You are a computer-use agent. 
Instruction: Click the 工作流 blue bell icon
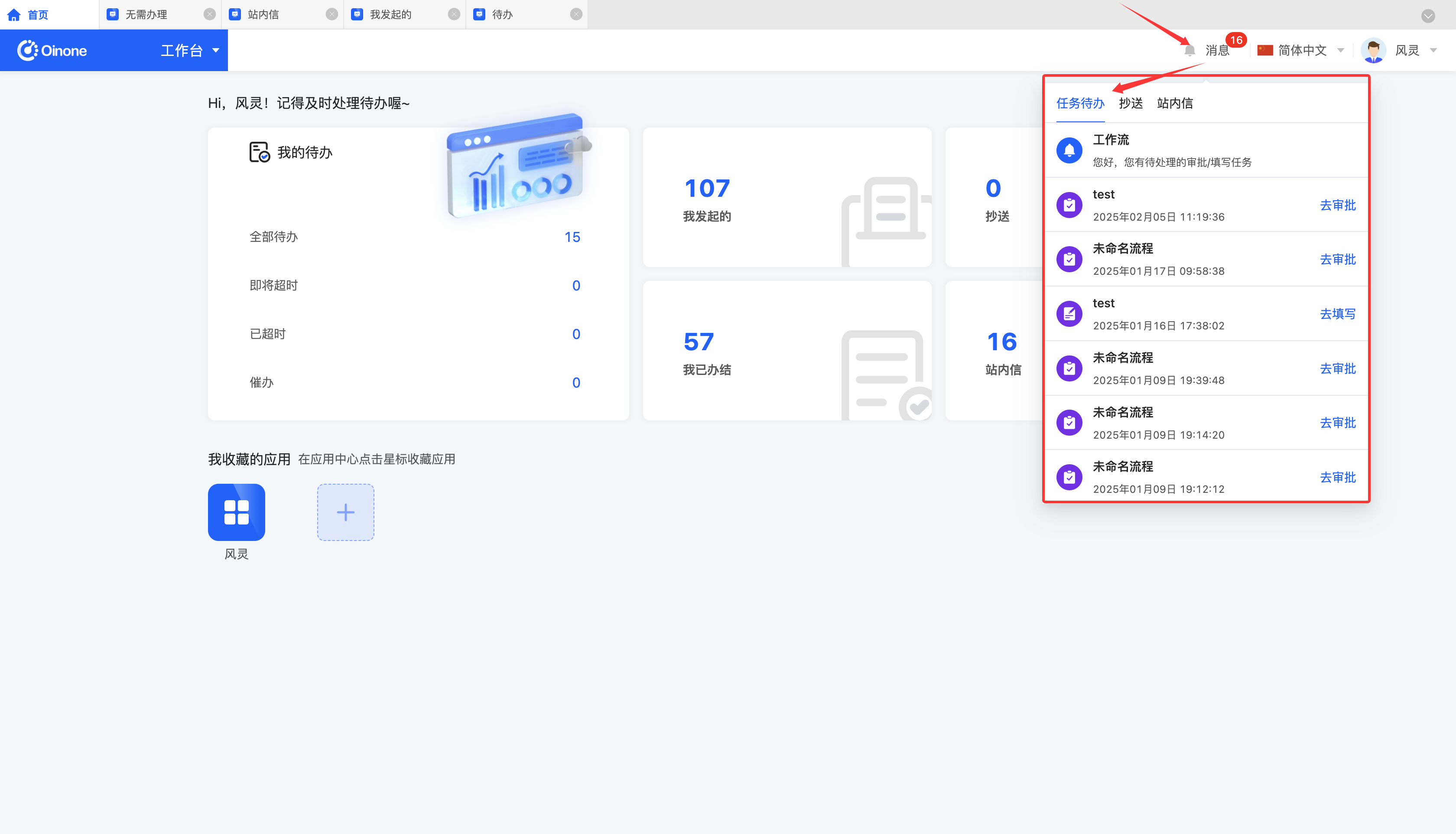(1069, 150)
